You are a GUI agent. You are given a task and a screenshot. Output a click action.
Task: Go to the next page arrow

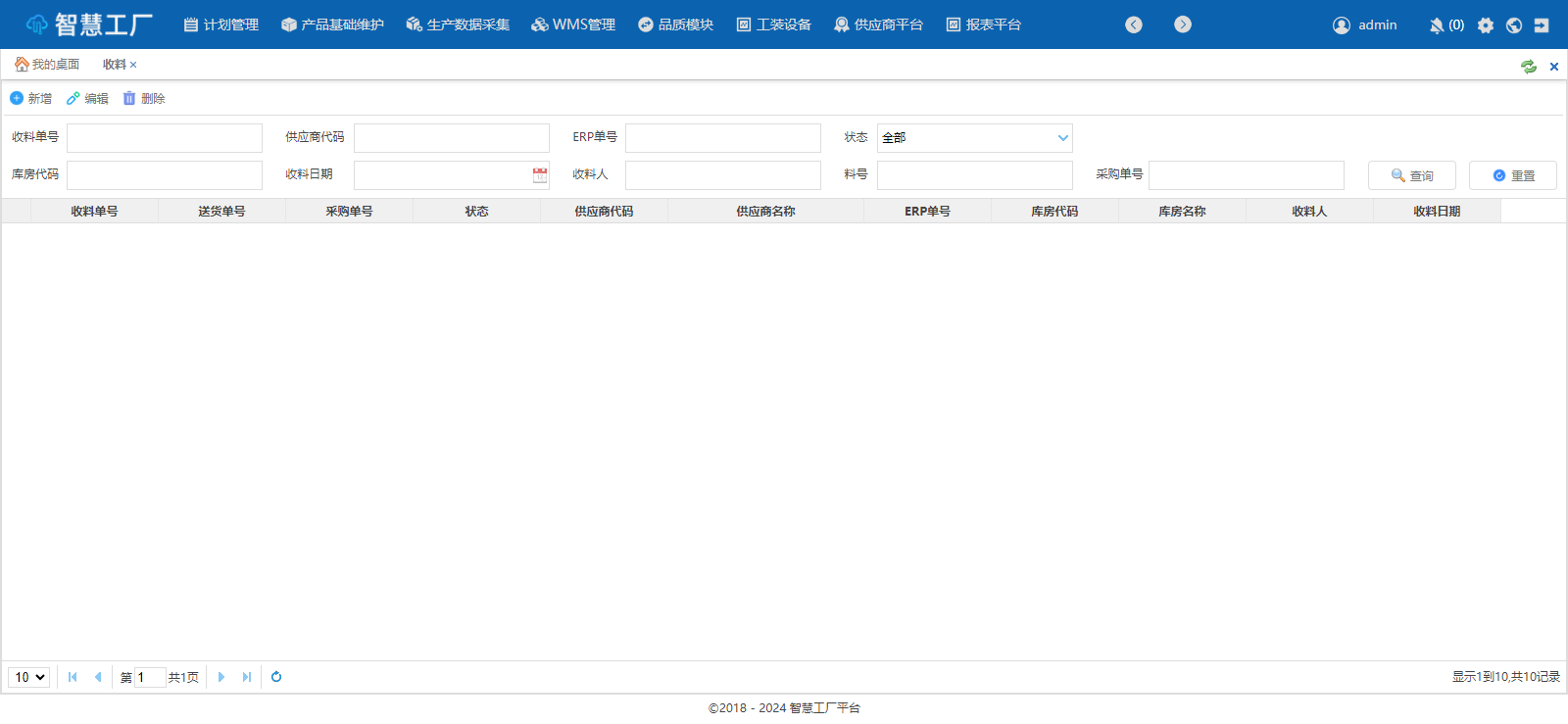(x=221, y=677)
